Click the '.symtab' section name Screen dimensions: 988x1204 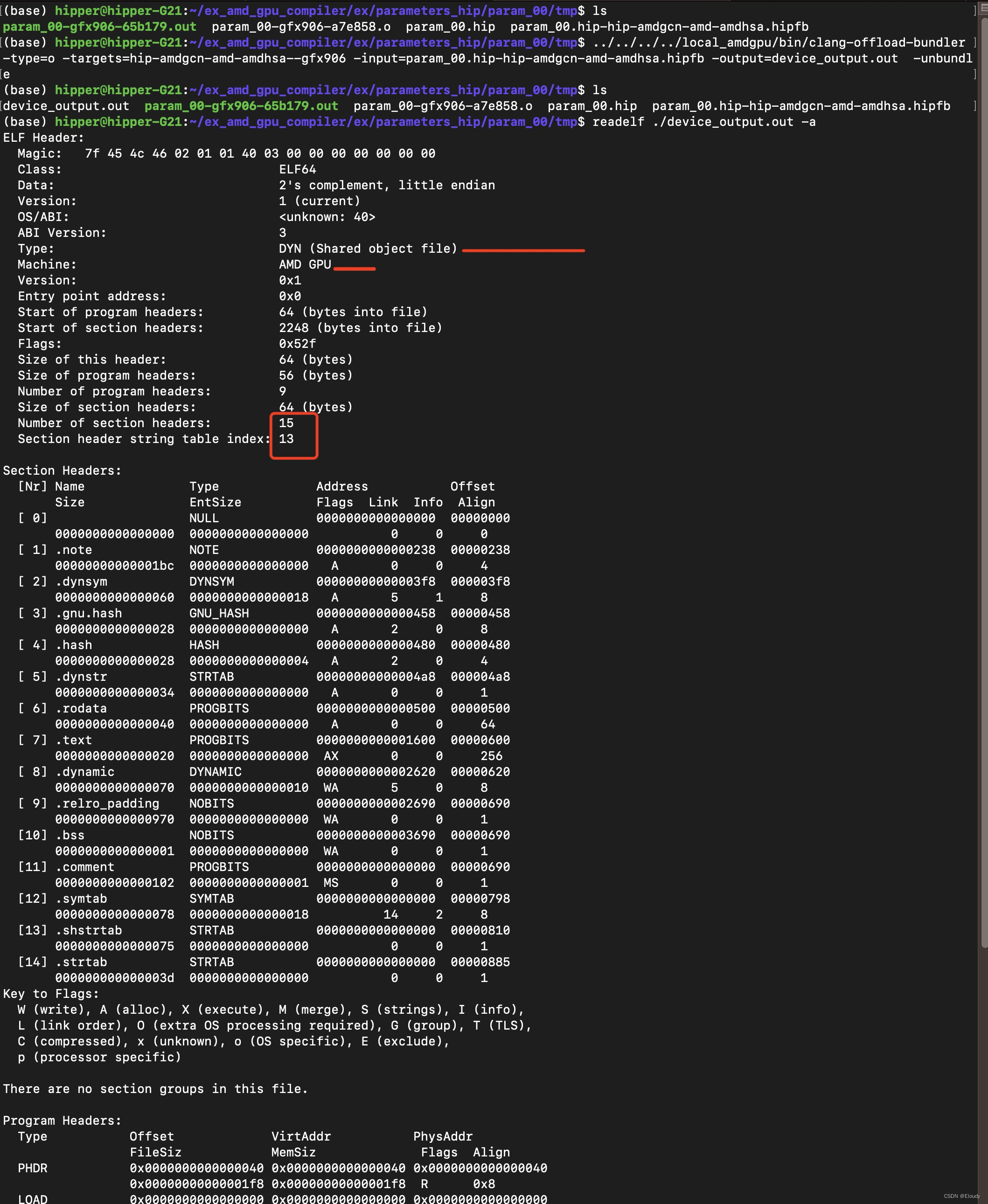pos(81,899)
